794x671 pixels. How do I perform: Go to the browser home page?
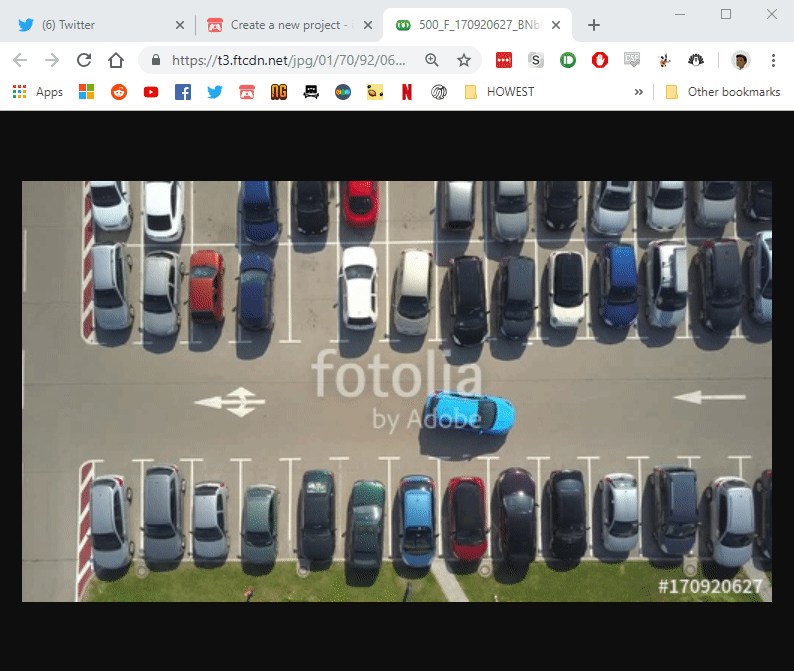[116, 60]
